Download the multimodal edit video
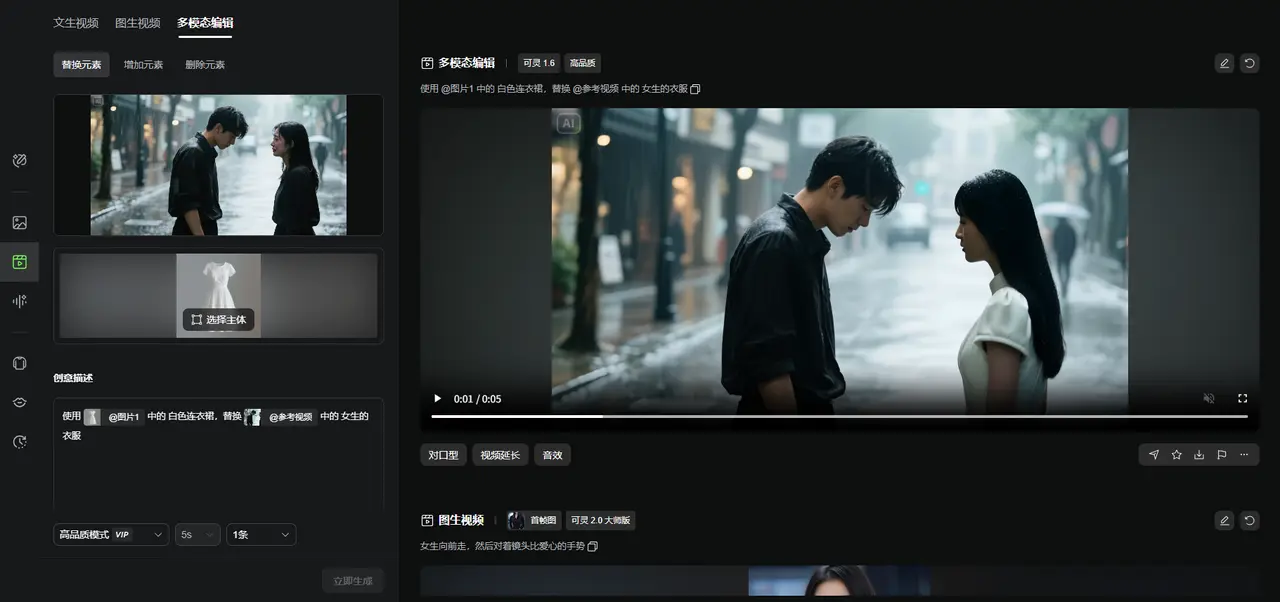Image resolution: width=1280 pixels, height=602 pixels. pos(1199,455)
